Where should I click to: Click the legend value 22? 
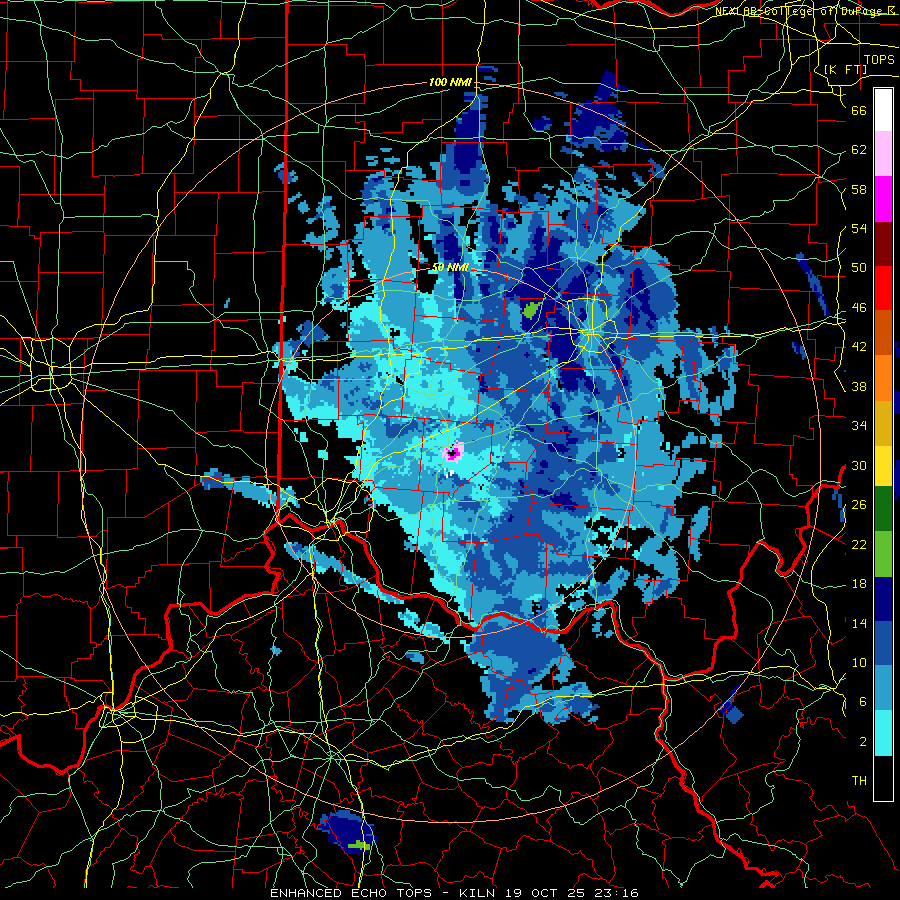pyautogui.click(x=859, y=544)
